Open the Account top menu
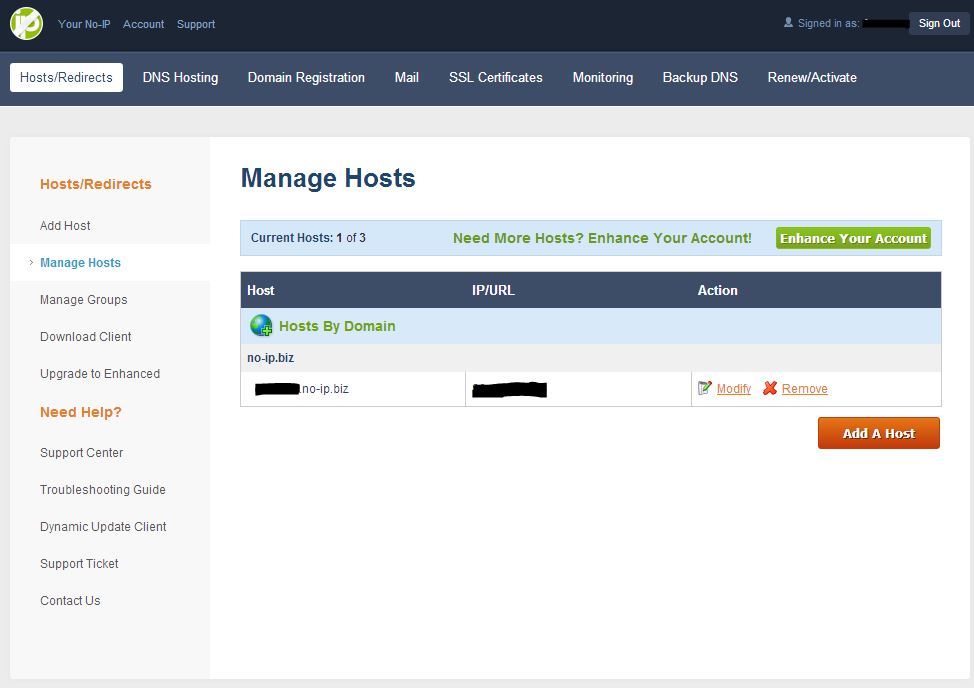This screenshot has width=974, height=688. pyautogui.click(x=143, y=24)
